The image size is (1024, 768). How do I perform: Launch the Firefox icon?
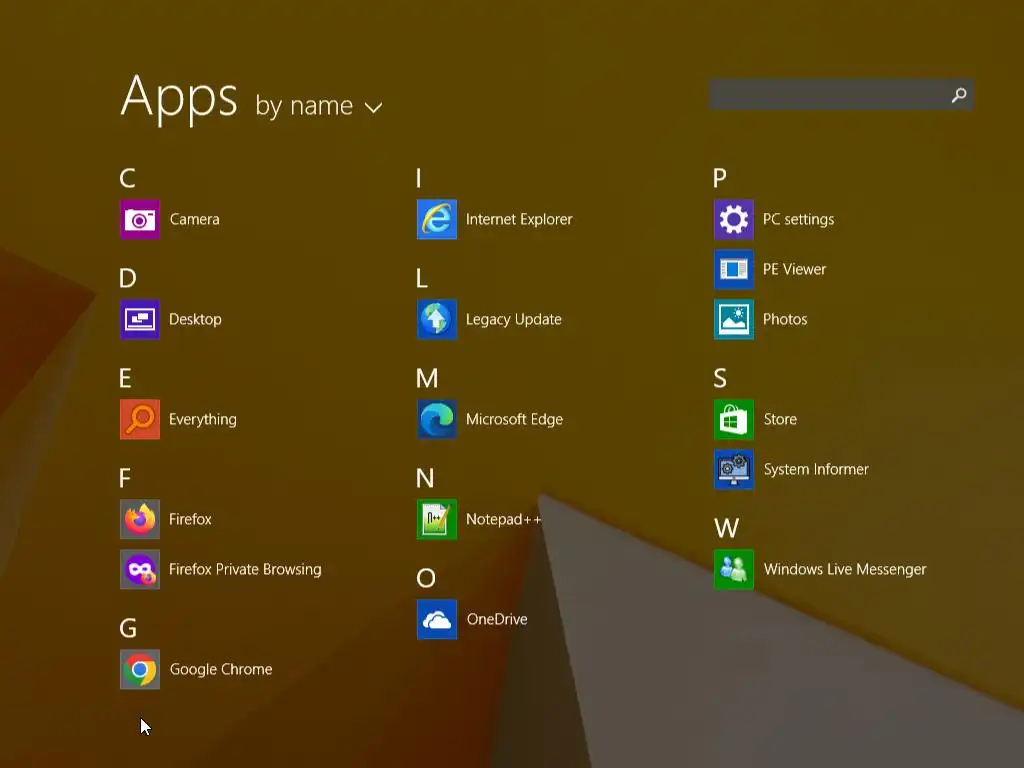tap(140, 519)
